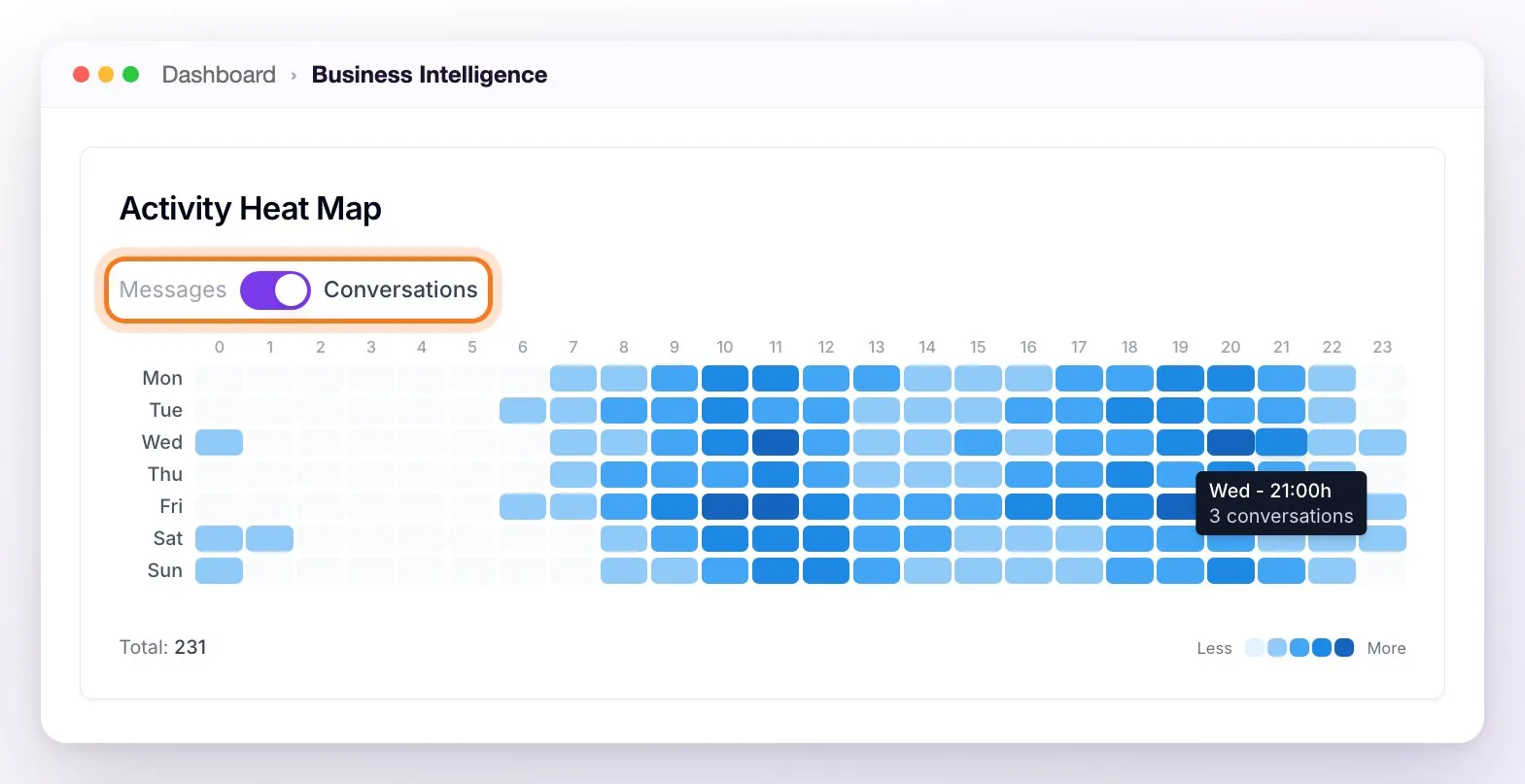Image resolution: width=1525 pixels, height=784 pixels.
Task: Select the Tue 6:00 heat map cell
Action: pos(523,410)
